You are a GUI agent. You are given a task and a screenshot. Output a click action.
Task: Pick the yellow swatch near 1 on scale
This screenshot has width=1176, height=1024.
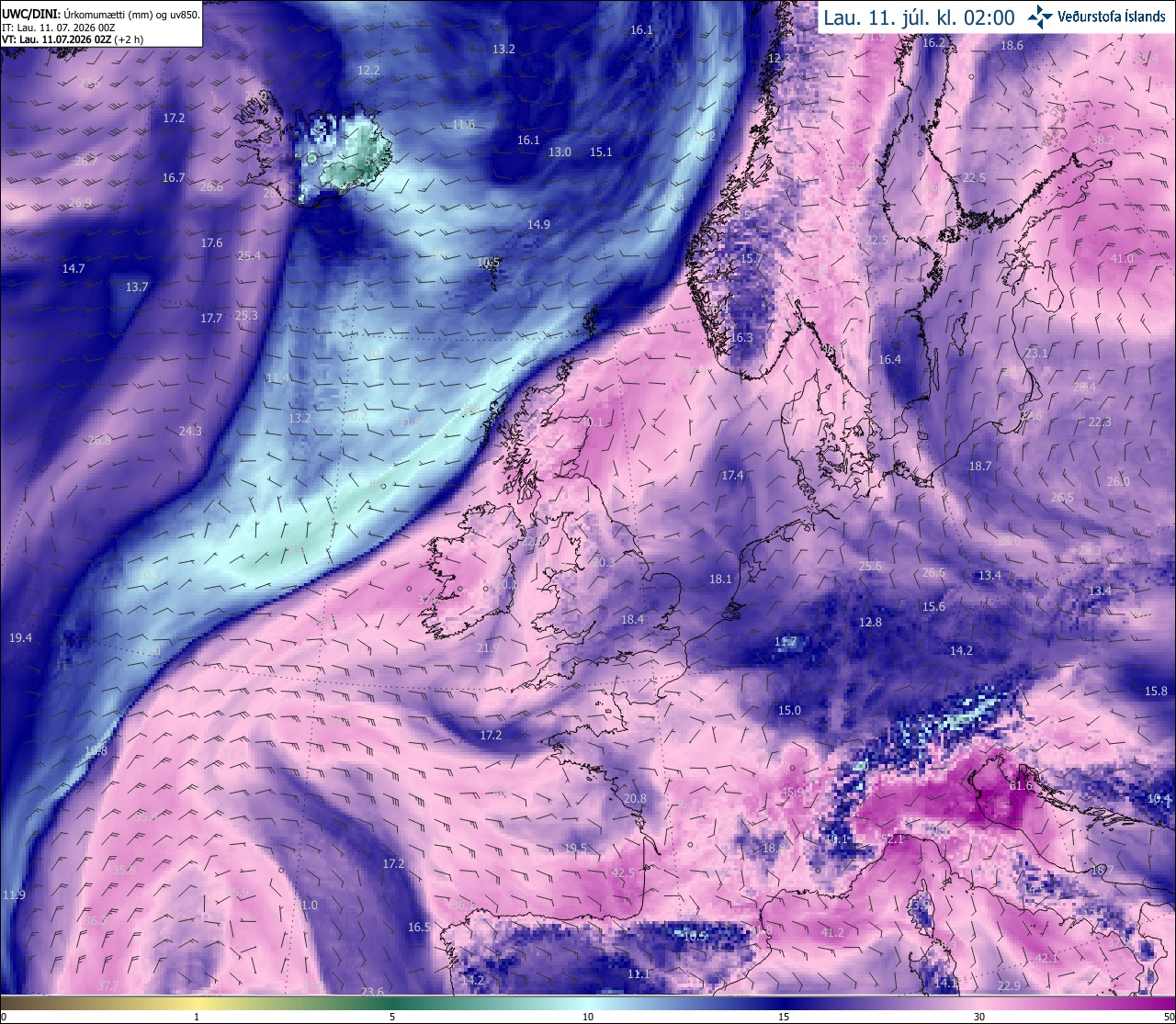click(x=197, y=1001)
